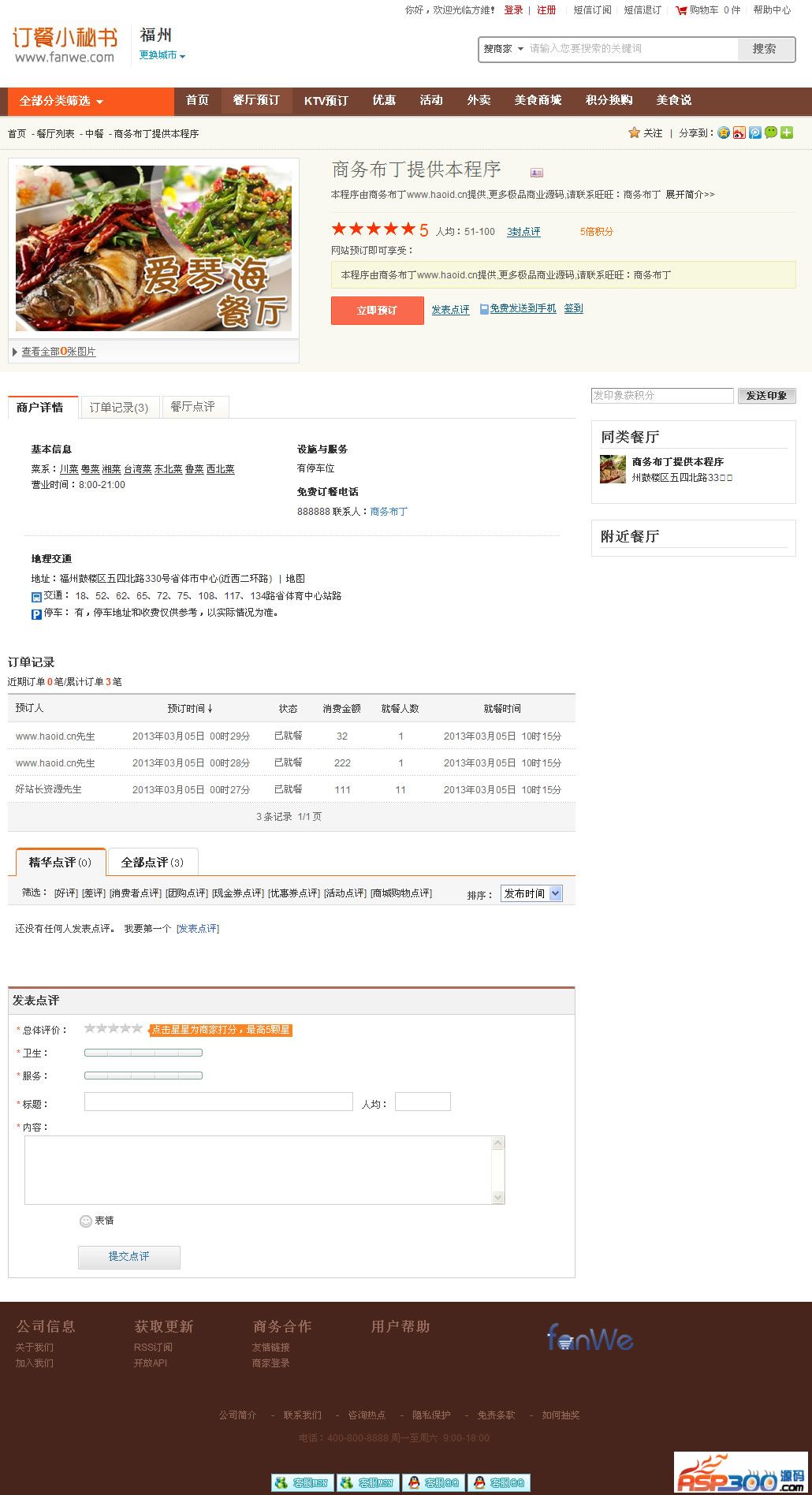Focus the 发印象获积分 input field
The width and height of the screenshot is (812, 1495).
click(662, 396)
